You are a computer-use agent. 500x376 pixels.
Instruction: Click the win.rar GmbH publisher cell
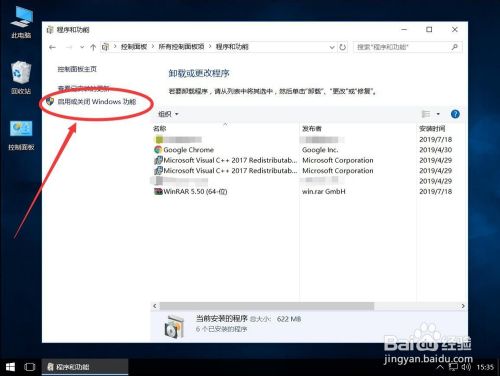tap(324, 191)
